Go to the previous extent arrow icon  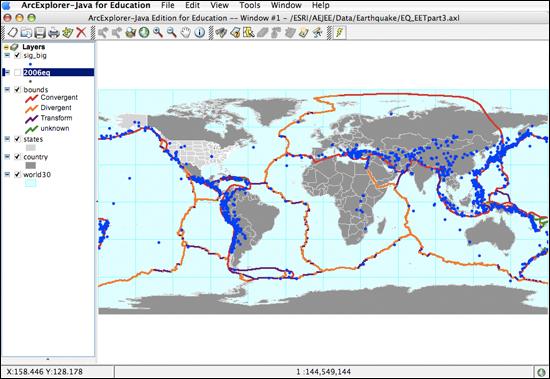103,33
